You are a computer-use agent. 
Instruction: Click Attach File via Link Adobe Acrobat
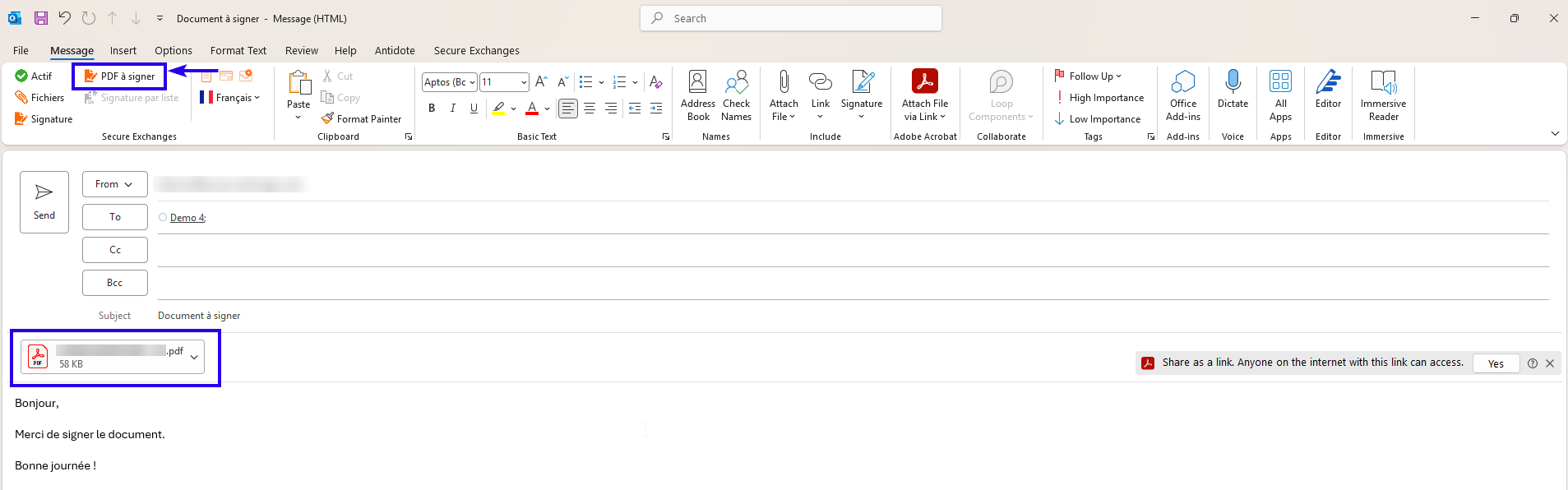(x=925, y=95)
